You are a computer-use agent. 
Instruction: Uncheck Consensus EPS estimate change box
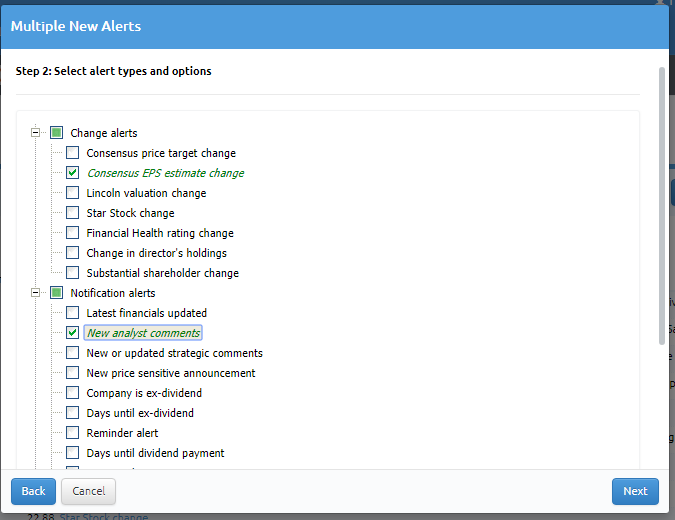pos(72,173)
